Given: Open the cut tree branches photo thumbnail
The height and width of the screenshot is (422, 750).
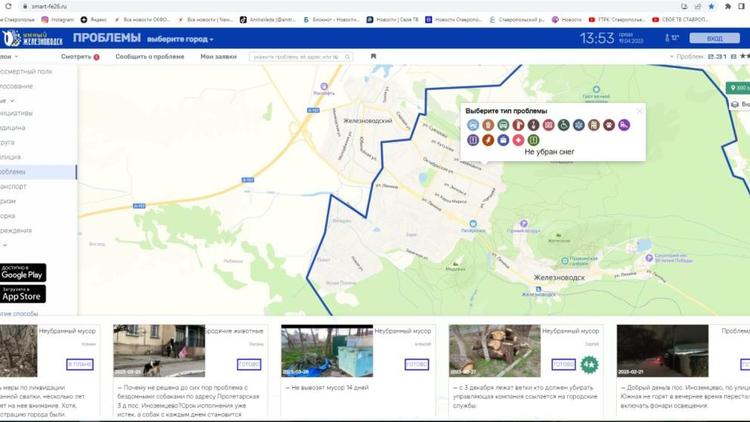Looking at the screenshot, I should [495, 350].
